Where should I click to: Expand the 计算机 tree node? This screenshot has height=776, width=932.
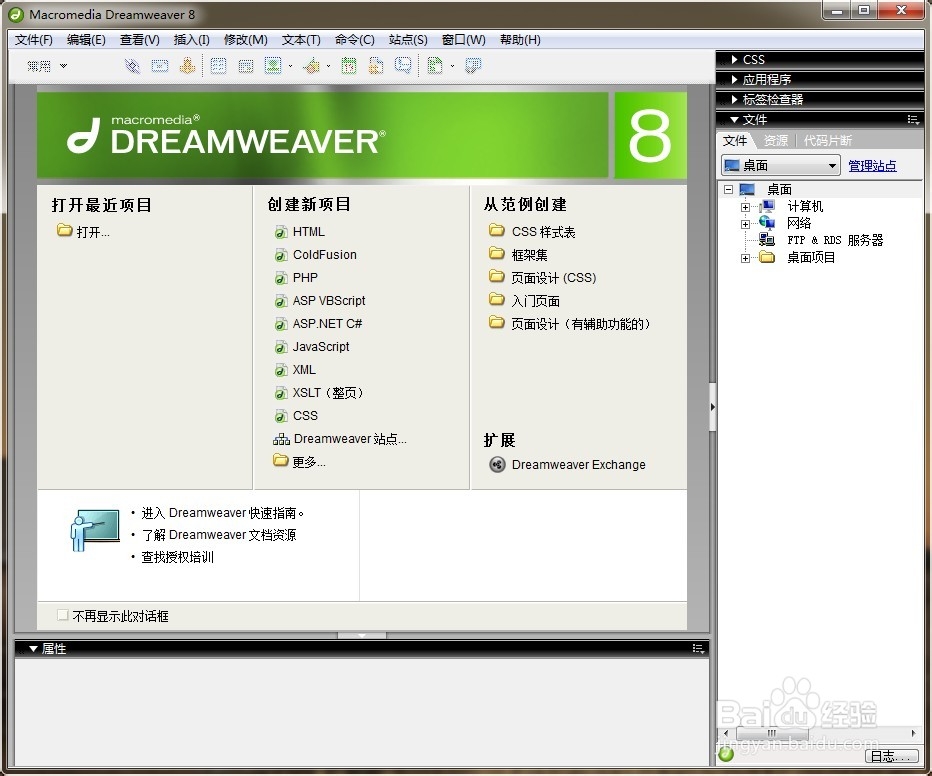click(x=745, y=207)
